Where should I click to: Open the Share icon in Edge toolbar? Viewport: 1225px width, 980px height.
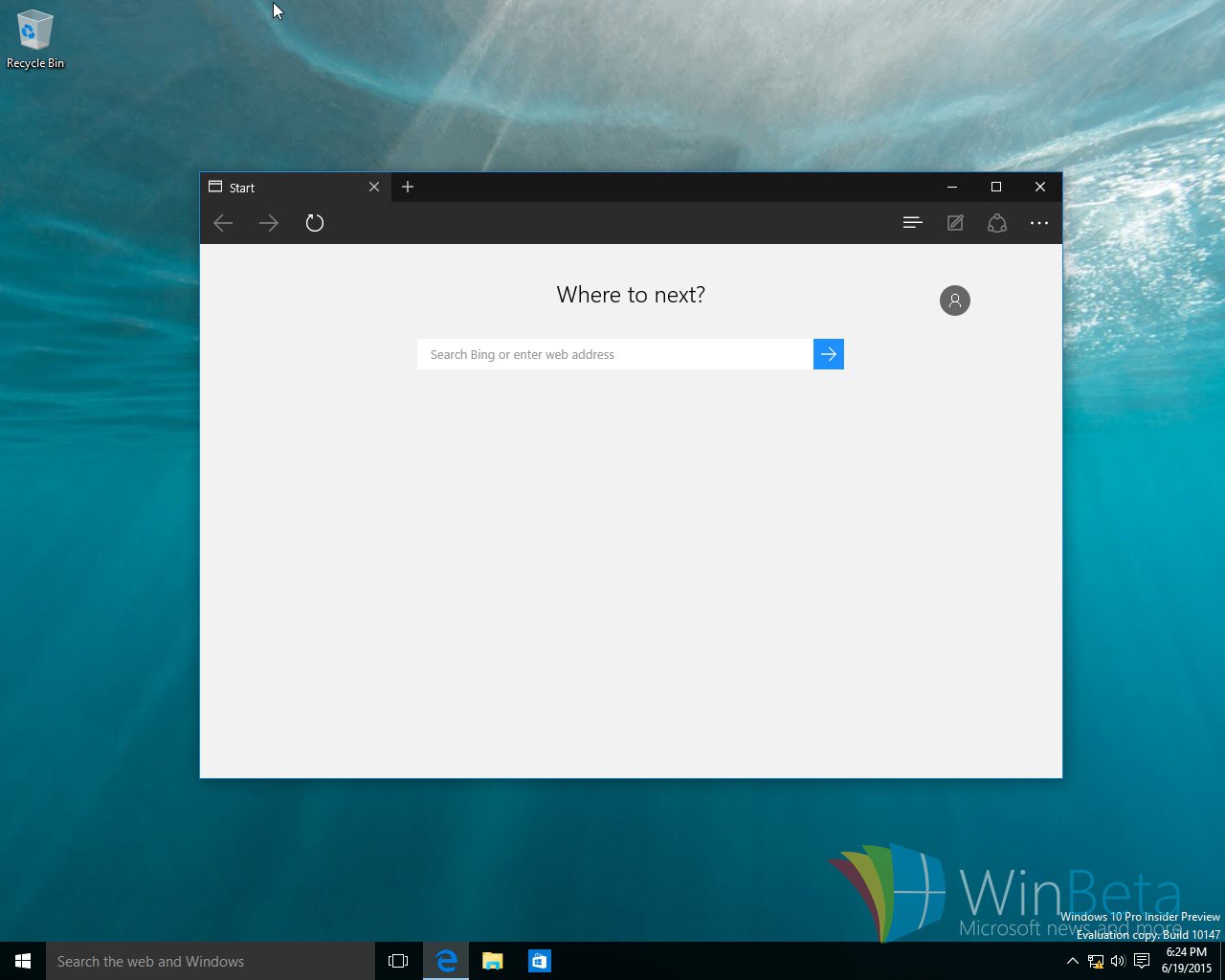tap(997, 223)
